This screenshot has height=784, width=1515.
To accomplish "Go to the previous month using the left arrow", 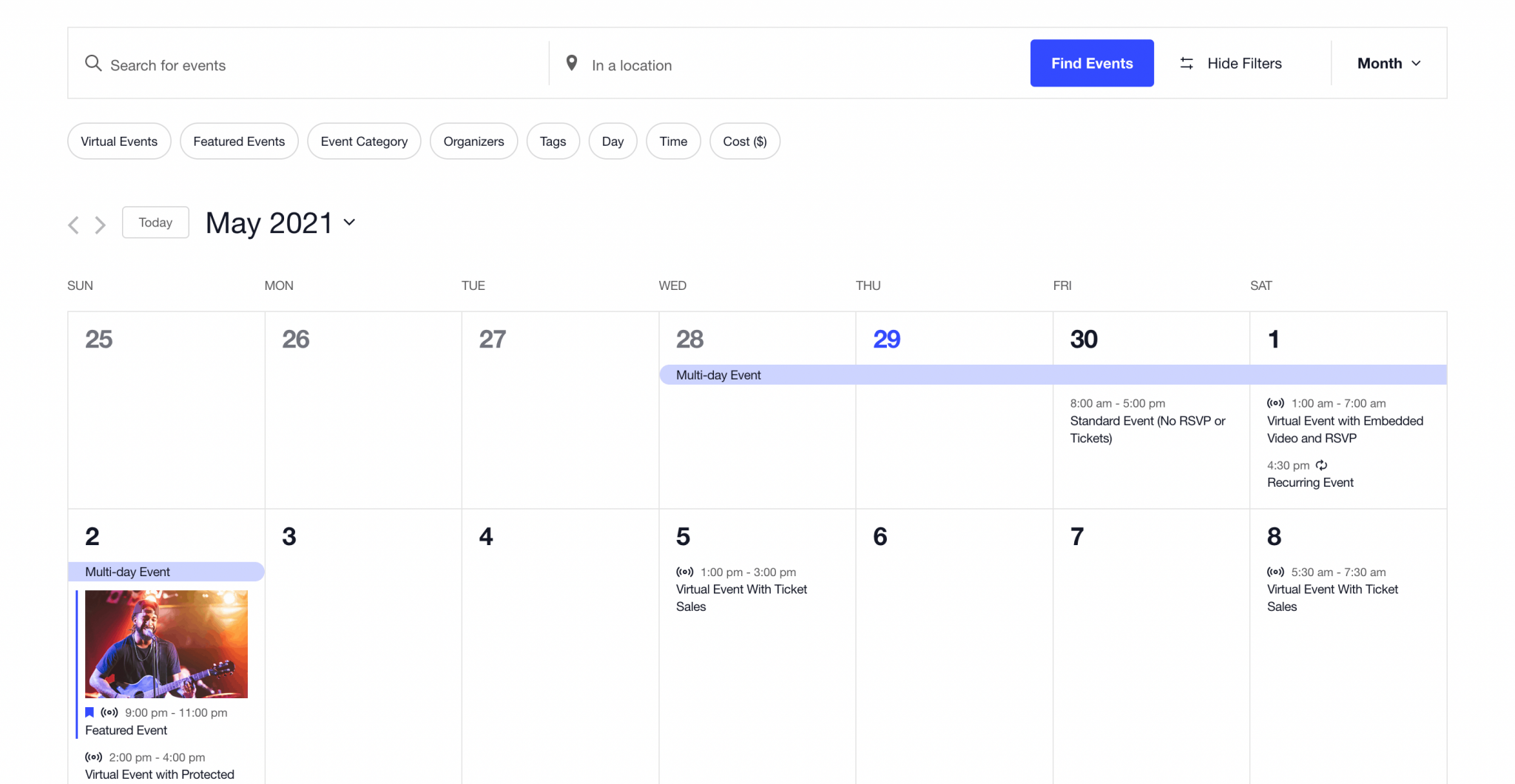I will (73, 225).
